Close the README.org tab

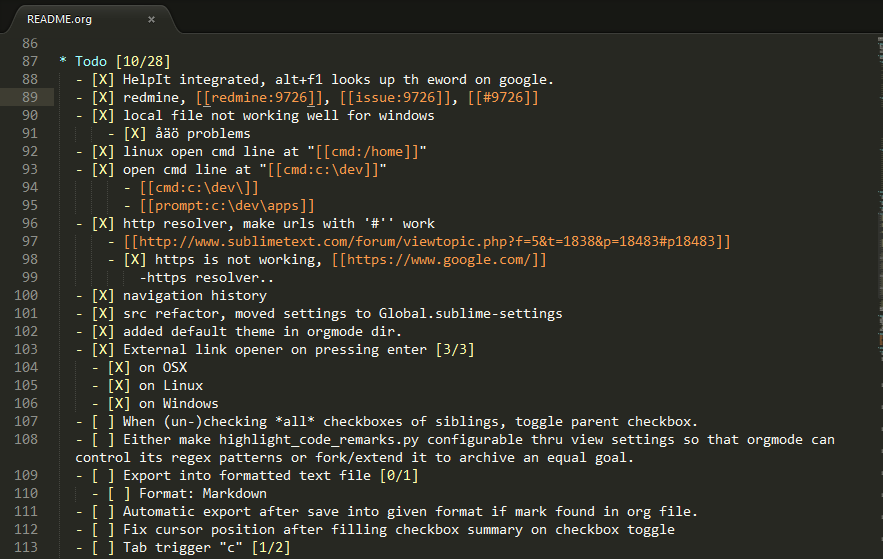[x=151, y=19]
